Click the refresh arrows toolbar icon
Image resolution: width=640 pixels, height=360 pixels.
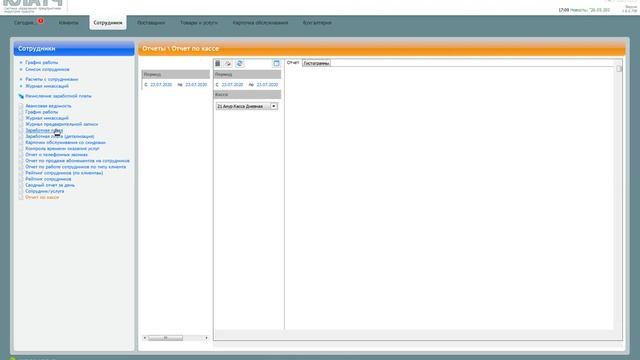(x=240, y=63)
